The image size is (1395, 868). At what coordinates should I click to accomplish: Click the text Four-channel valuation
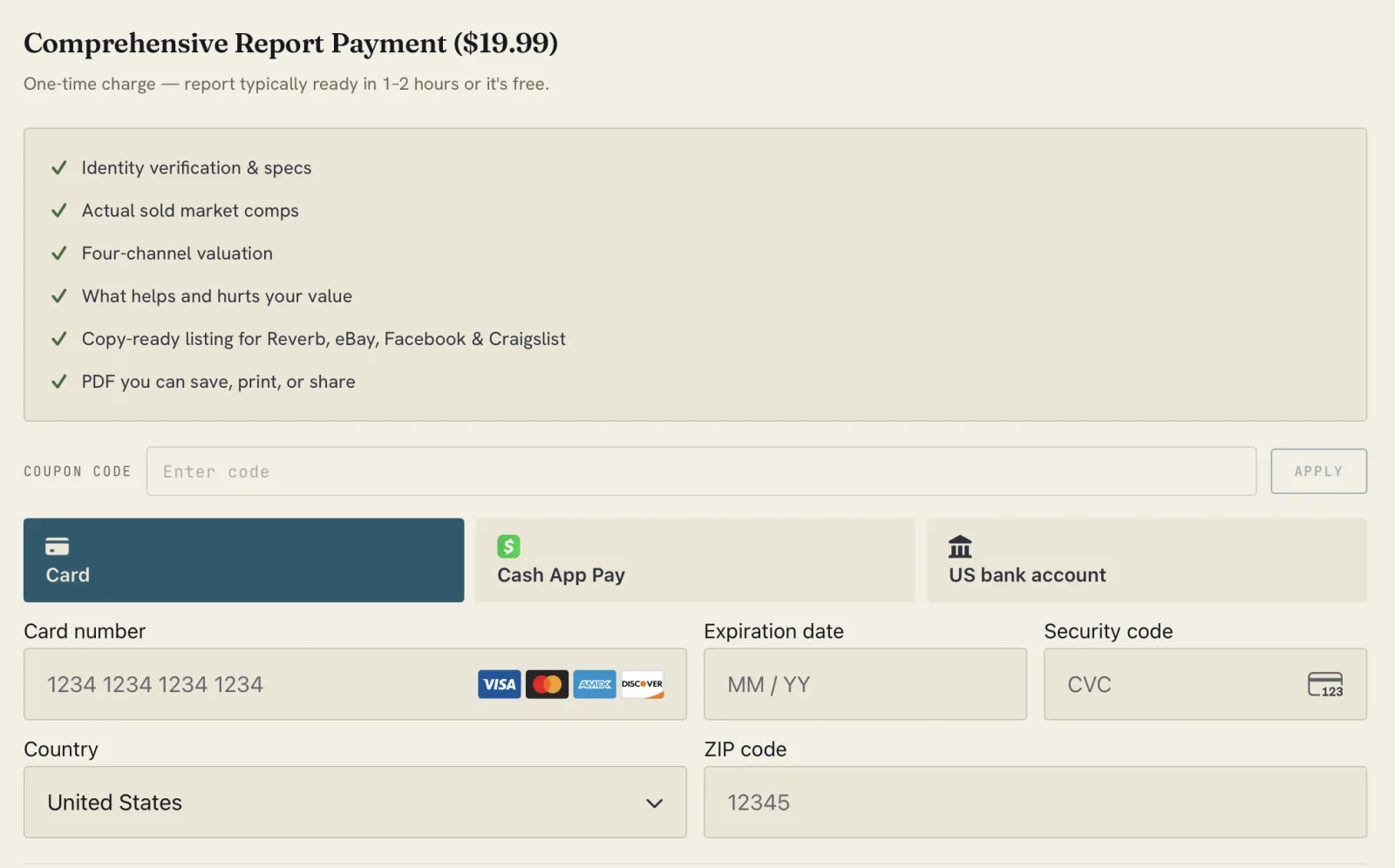[177, 253]
